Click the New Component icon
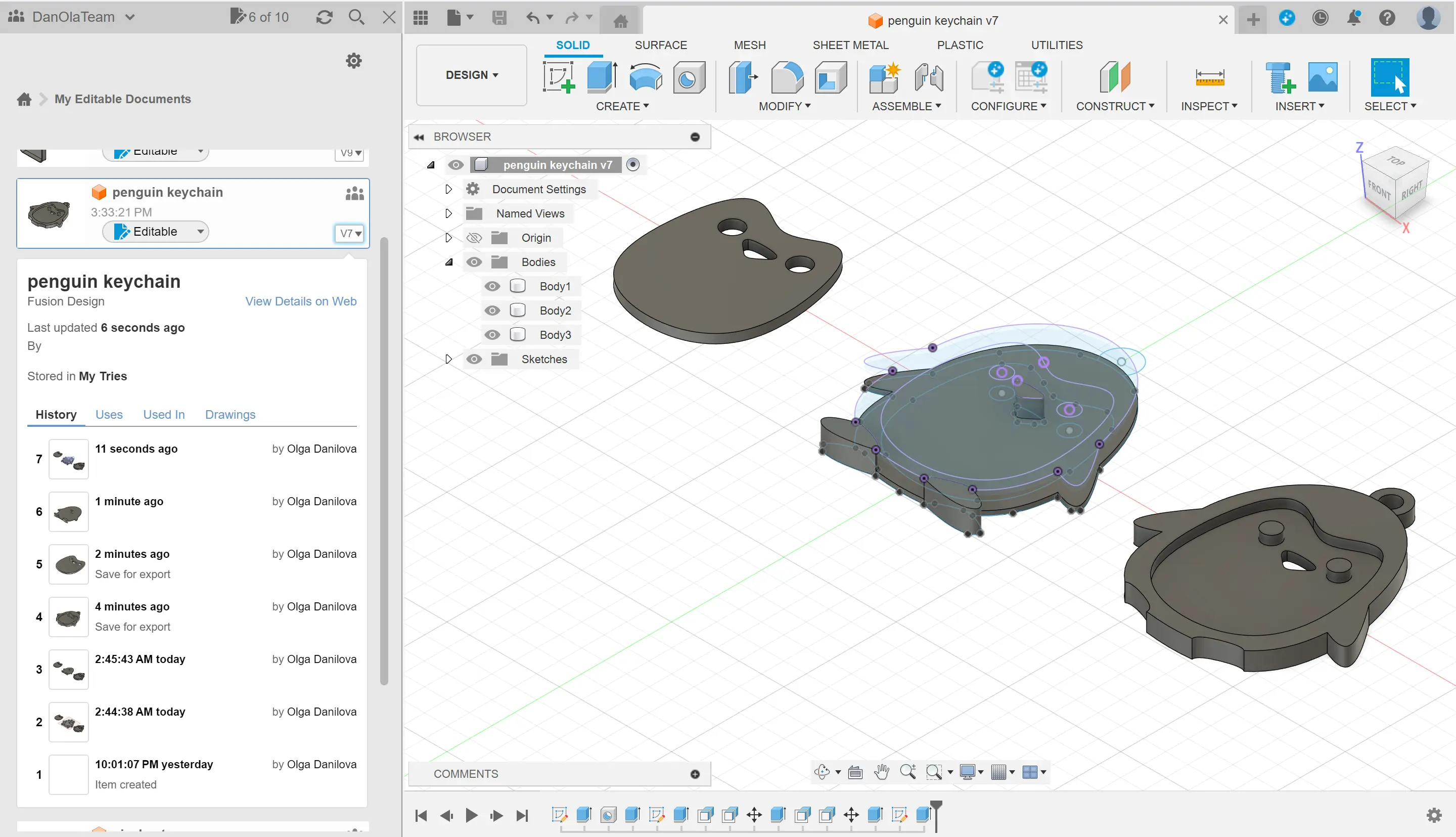 (884, 77)
